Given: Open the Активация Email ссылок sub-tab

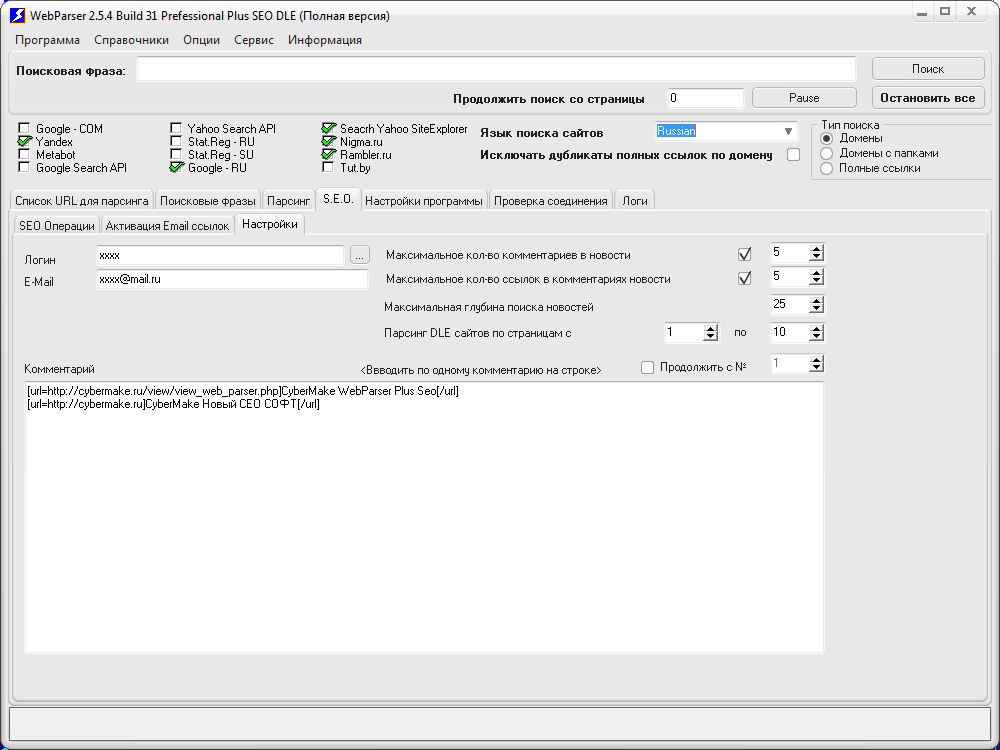Looking at the screenshot, I should point(167,225).
